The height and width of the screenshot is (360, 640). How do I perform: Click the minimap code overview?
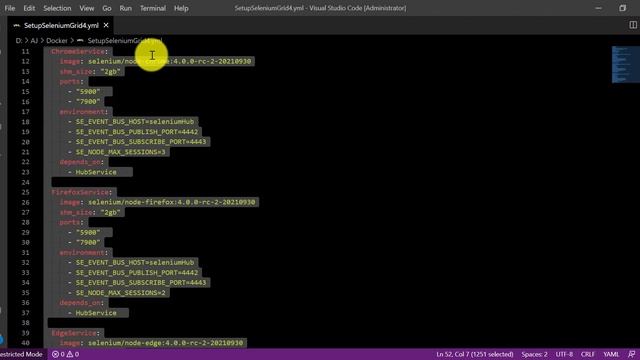tap(625, 64)
